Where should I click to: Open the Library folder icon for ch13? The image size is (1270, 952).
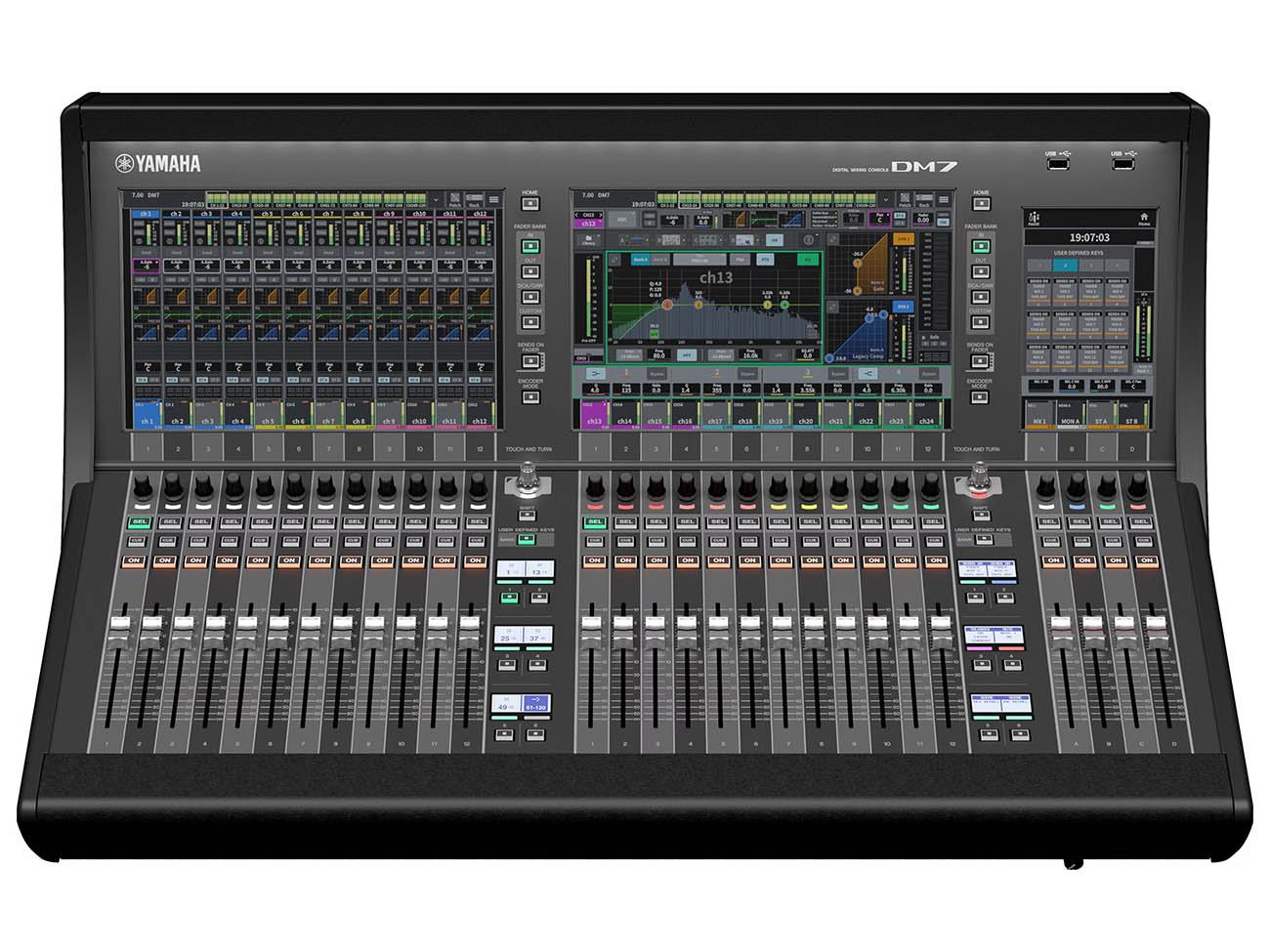point(588,239)
